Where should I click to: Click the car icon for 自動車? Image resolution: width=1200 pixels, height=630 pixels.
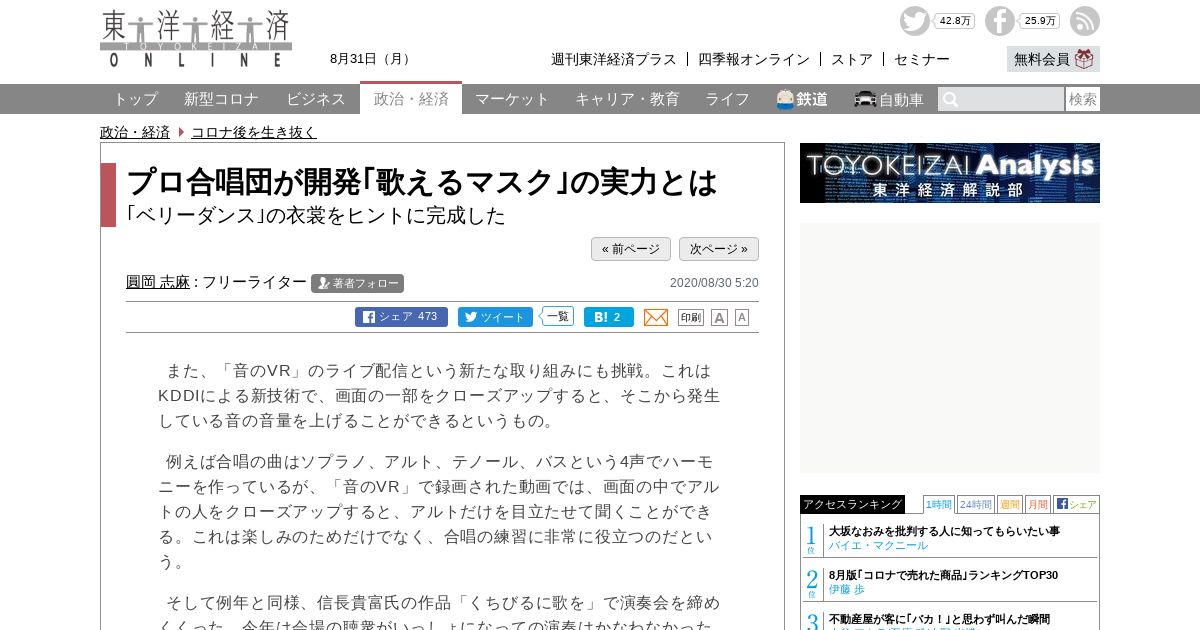pos(865,99)
